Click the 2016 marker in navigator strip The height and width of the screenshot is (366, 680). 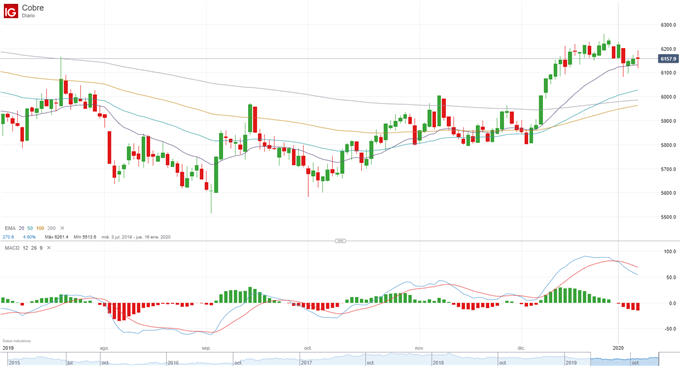pos(173,363)
